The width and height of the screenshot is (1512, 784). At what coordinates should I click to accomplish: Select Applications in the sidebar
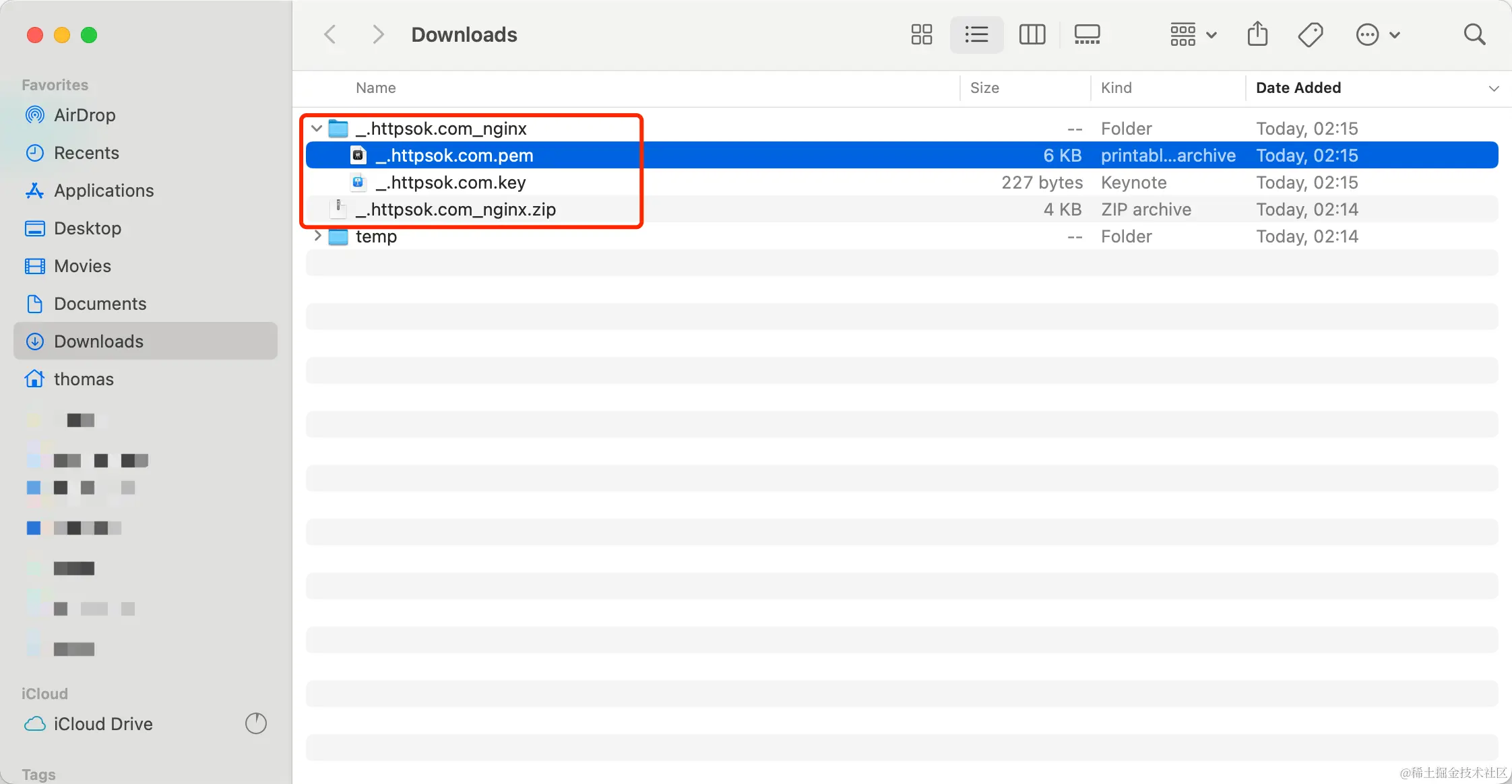tap(104, 191)
